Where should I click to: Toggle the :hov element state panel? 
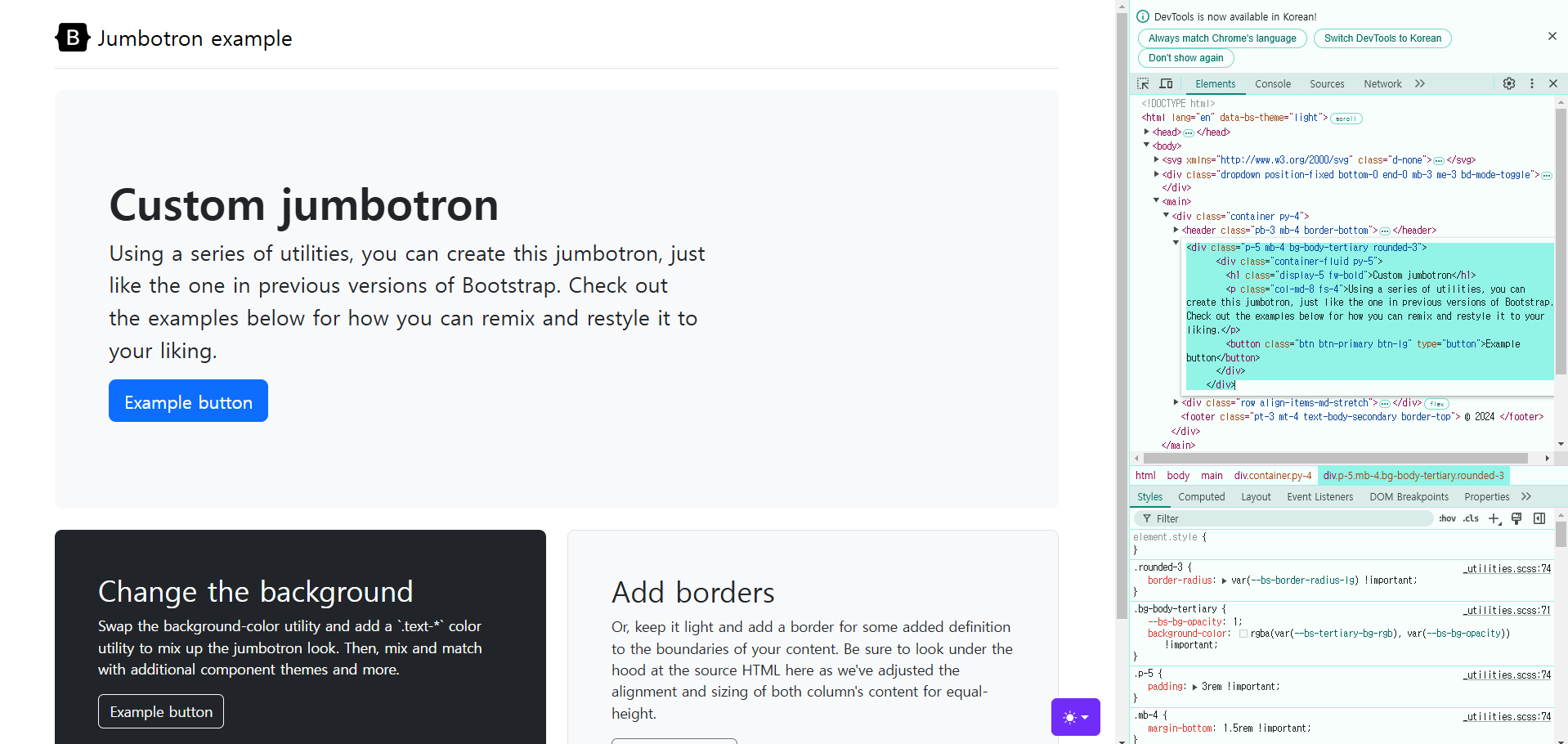click(x=1447, y=518)
